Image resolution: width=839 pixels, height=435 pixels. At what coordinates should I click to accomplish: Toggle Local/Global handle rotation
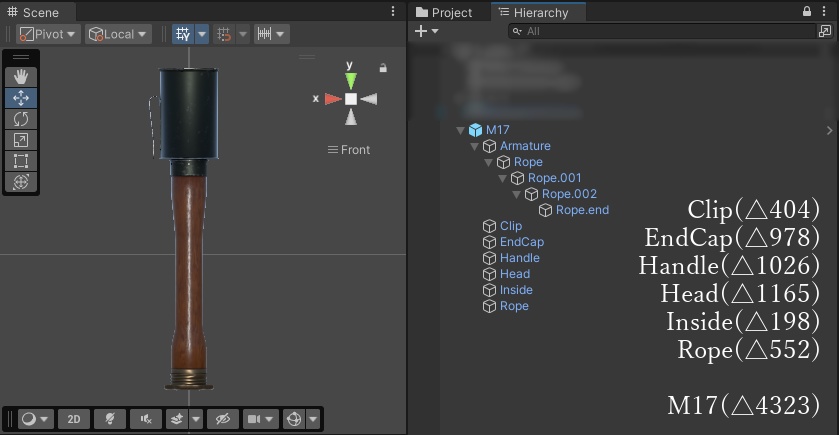(x=118, y=34)
